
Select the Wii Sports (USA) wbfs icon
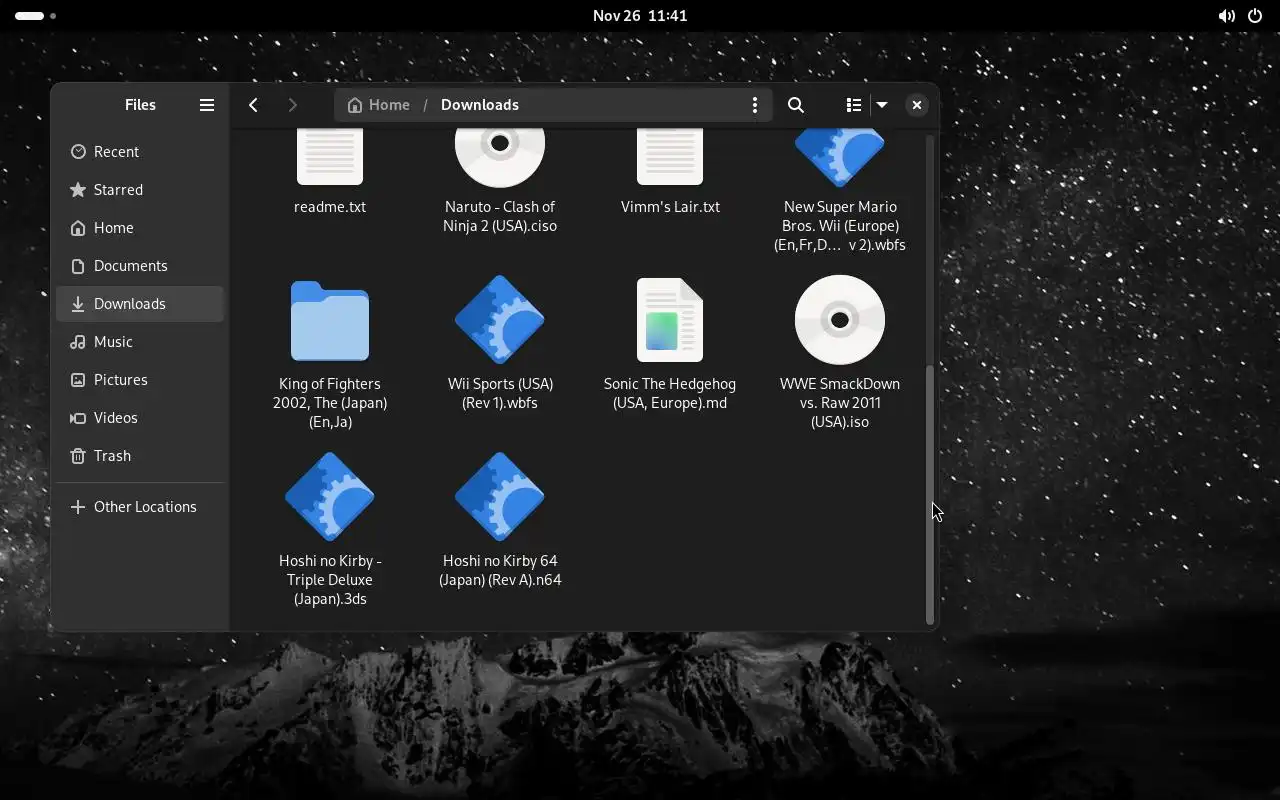pos(500,320)
